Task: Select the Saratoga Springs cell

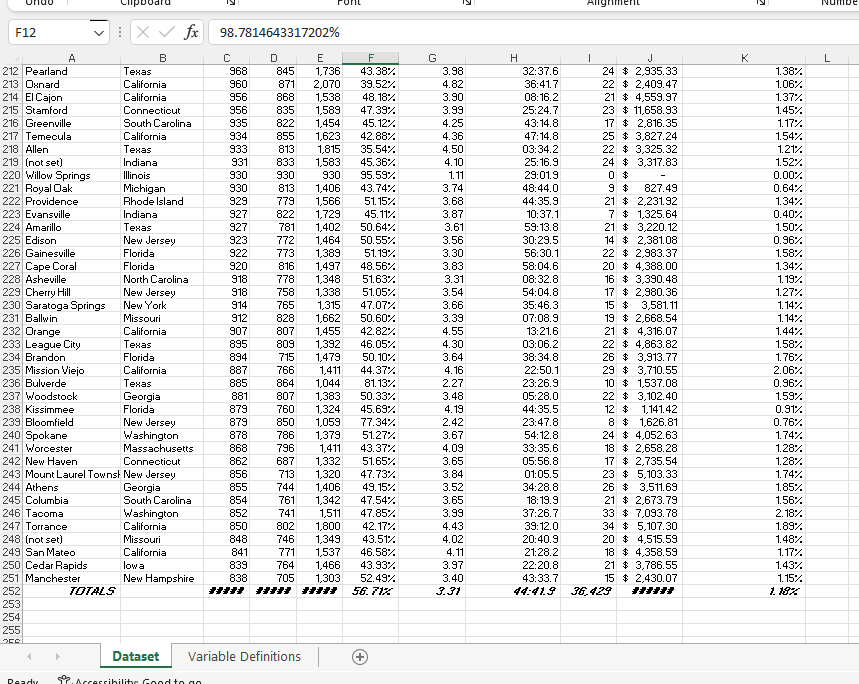Action: [x=72, y=305]
